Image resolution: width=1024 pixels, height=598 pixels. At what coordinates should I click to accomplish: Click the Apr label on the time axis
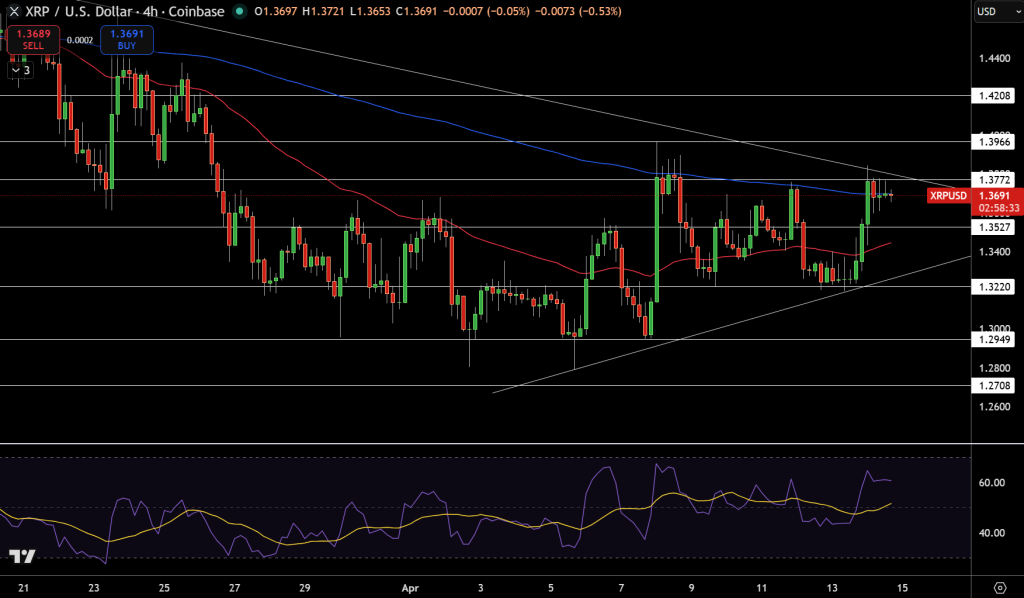[x=409, y=588]
